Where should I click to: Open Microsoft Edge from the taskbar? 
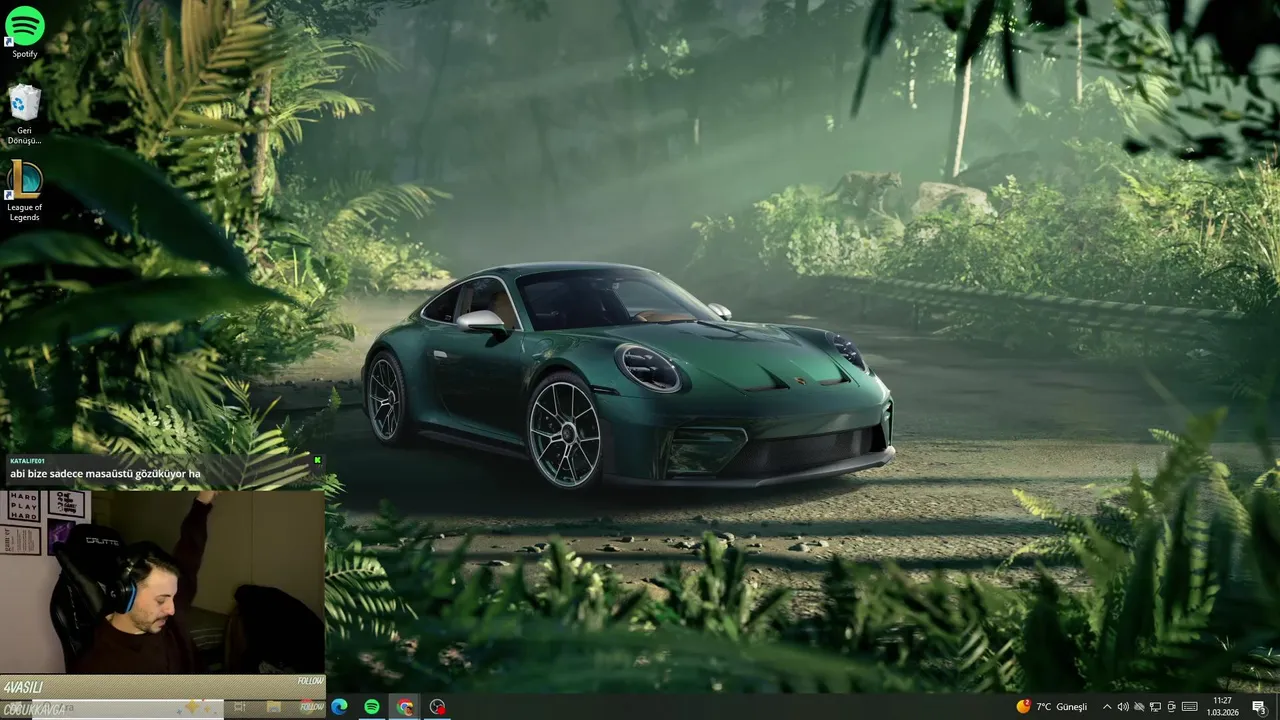(339, 707)
